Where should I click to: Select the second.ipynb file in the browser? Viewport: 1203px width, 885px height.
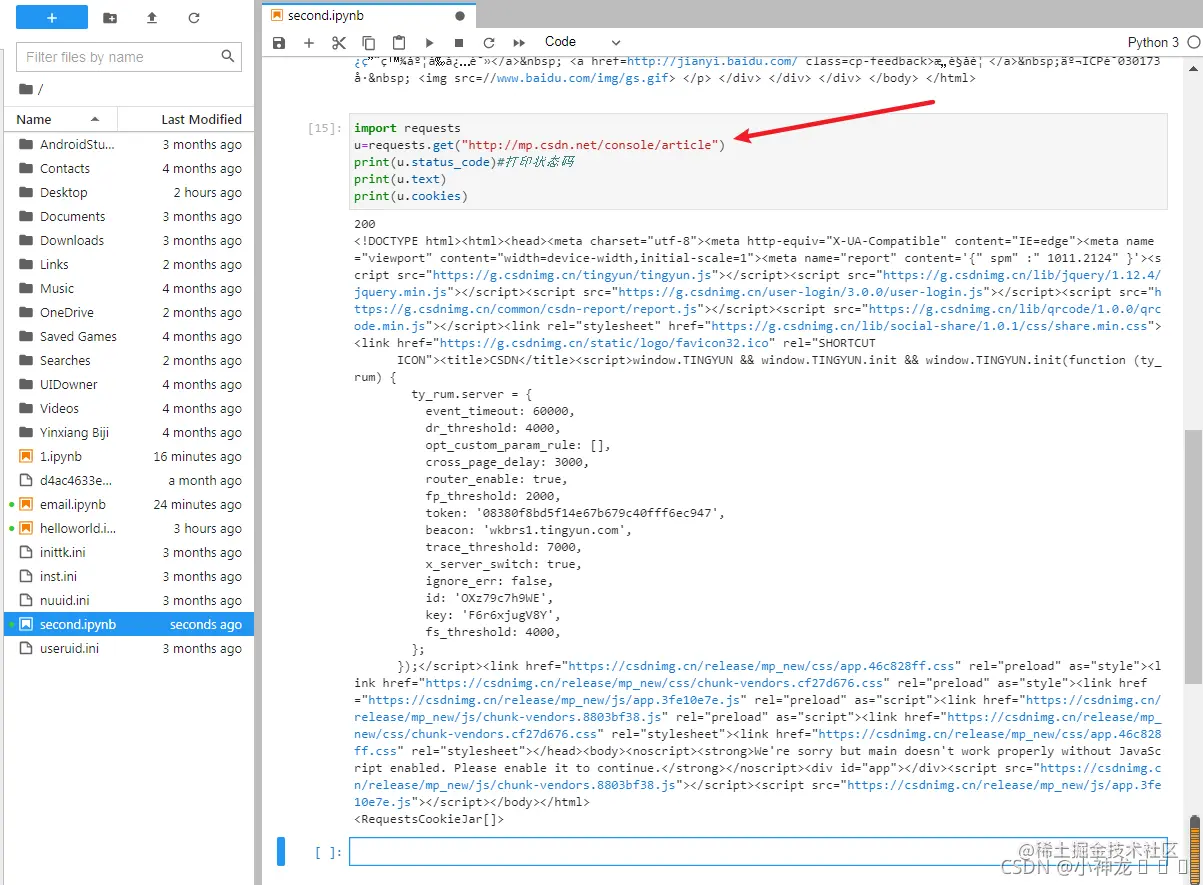tap(129, 624)
